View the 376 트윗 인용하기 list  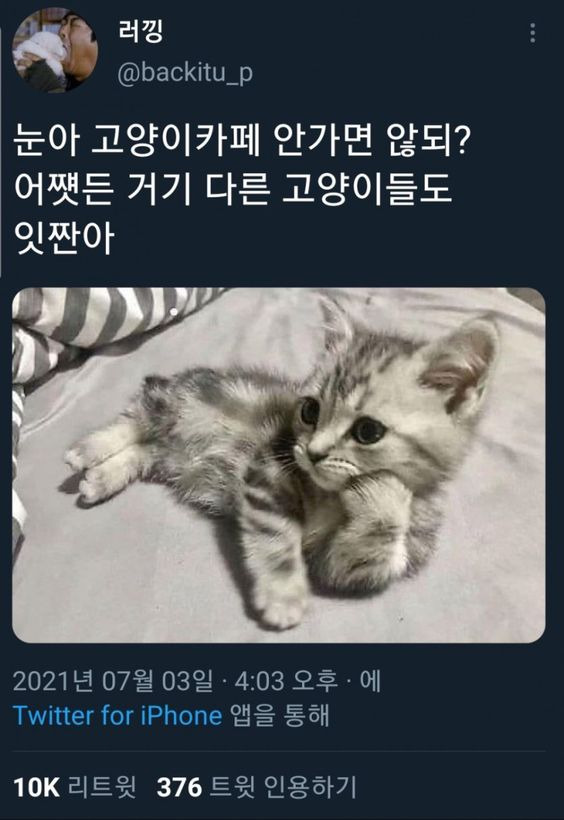(257, 787)
